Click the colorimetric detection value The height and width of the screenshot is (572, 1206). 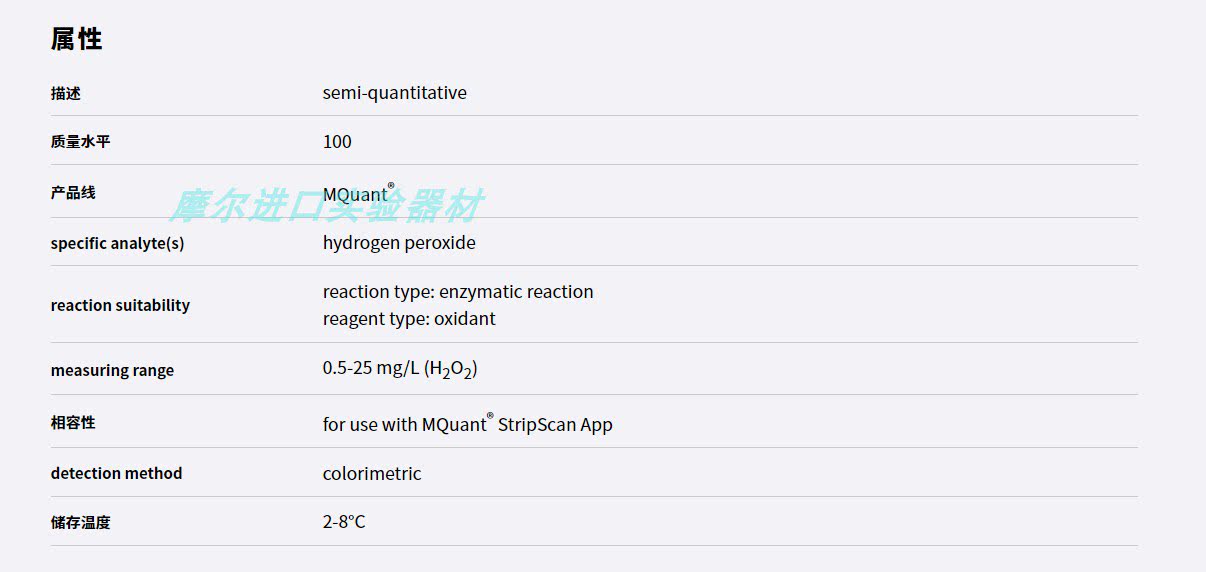(x=372, y=473)
